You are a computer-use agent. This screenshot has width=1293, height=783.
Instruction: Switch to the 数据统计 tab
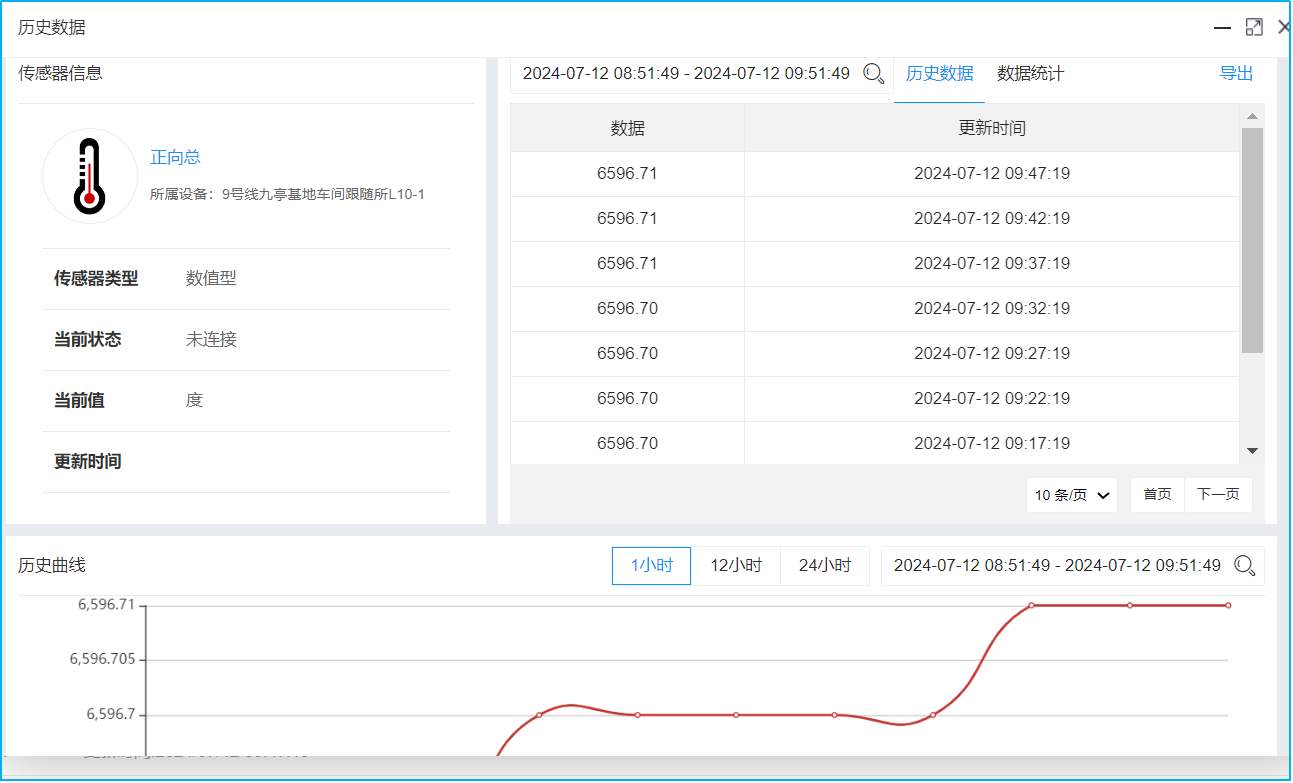1030,74
